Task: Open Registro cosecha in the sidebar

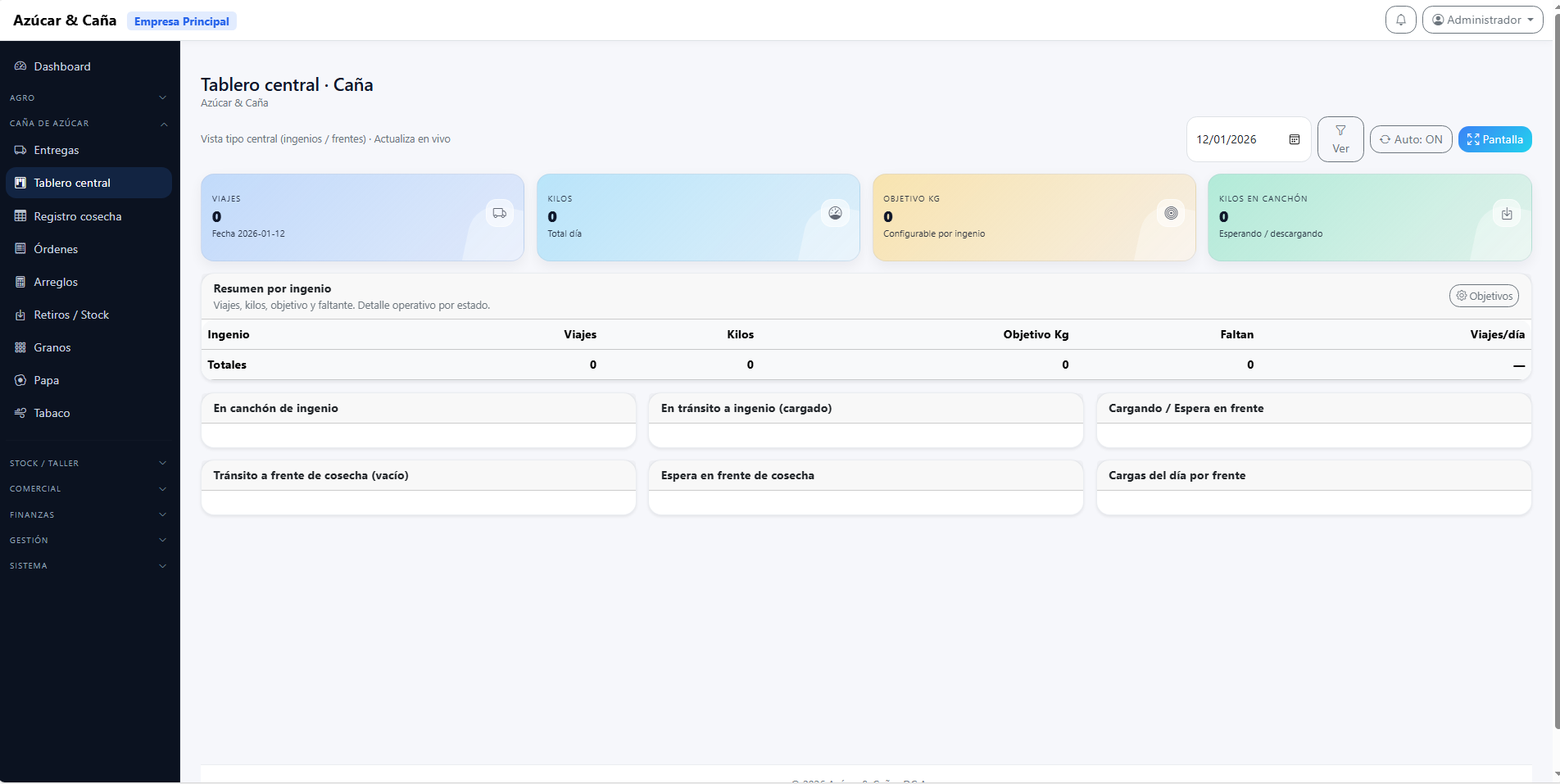Action: tap(77, 216)
